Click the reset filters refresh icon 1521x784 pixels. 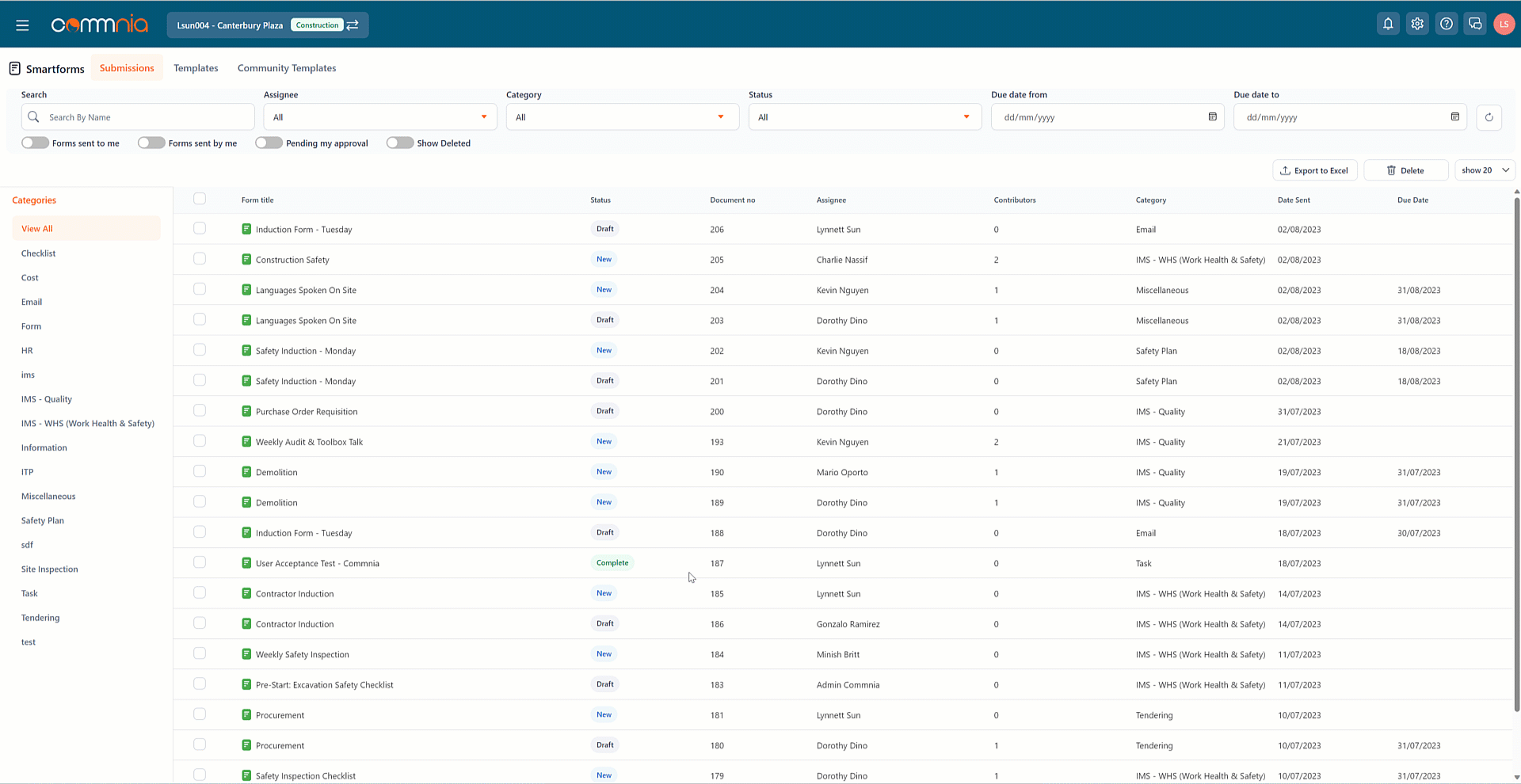[x=1489, y=117]
